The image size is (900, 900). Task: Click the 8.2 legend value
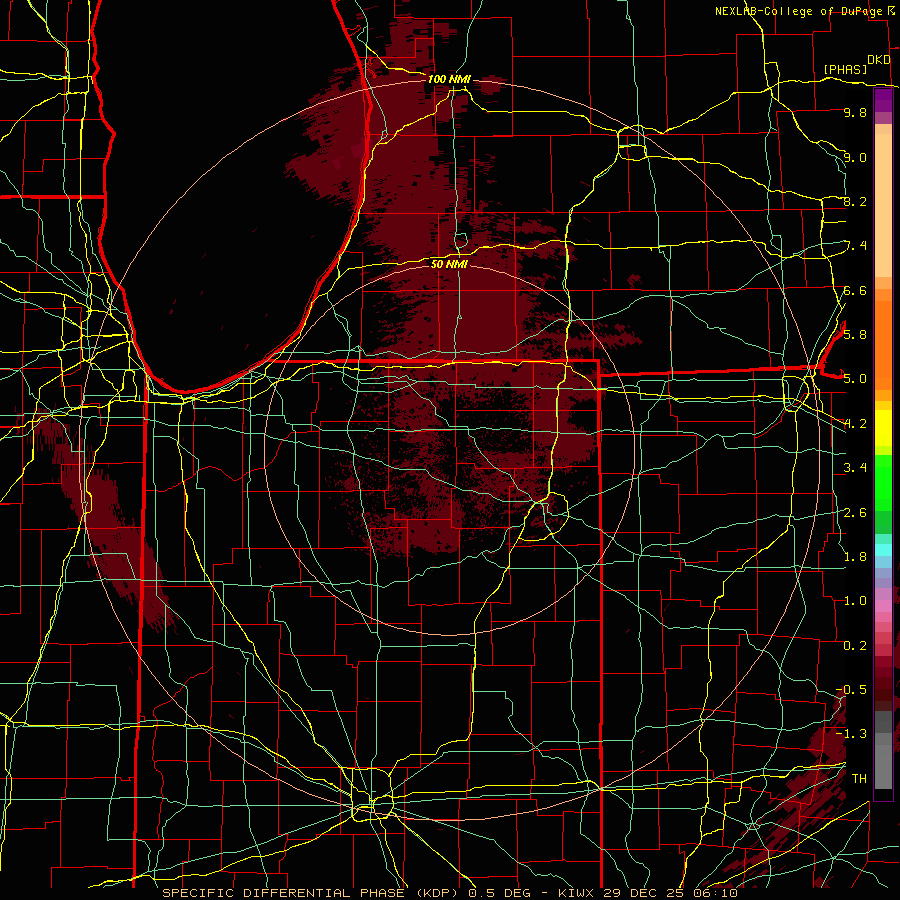pos(855,201)
